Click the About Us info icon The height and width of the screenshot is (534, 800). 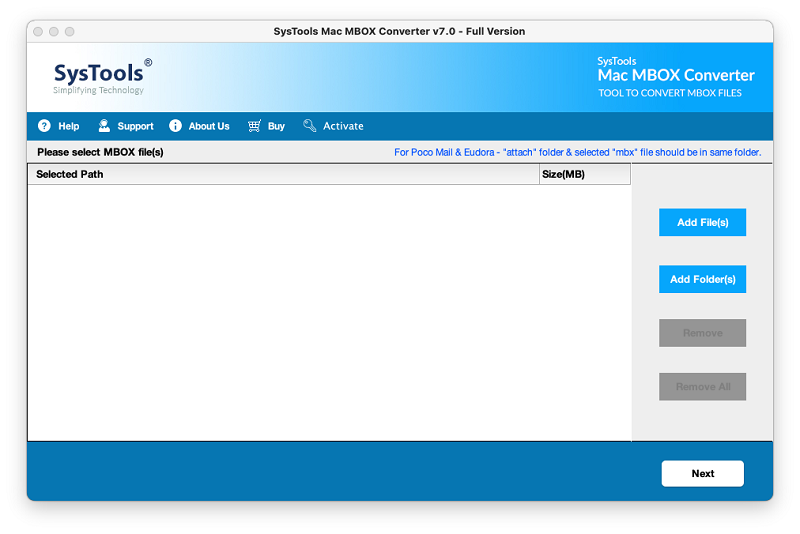pyautogui.click(x=175, y=126)
